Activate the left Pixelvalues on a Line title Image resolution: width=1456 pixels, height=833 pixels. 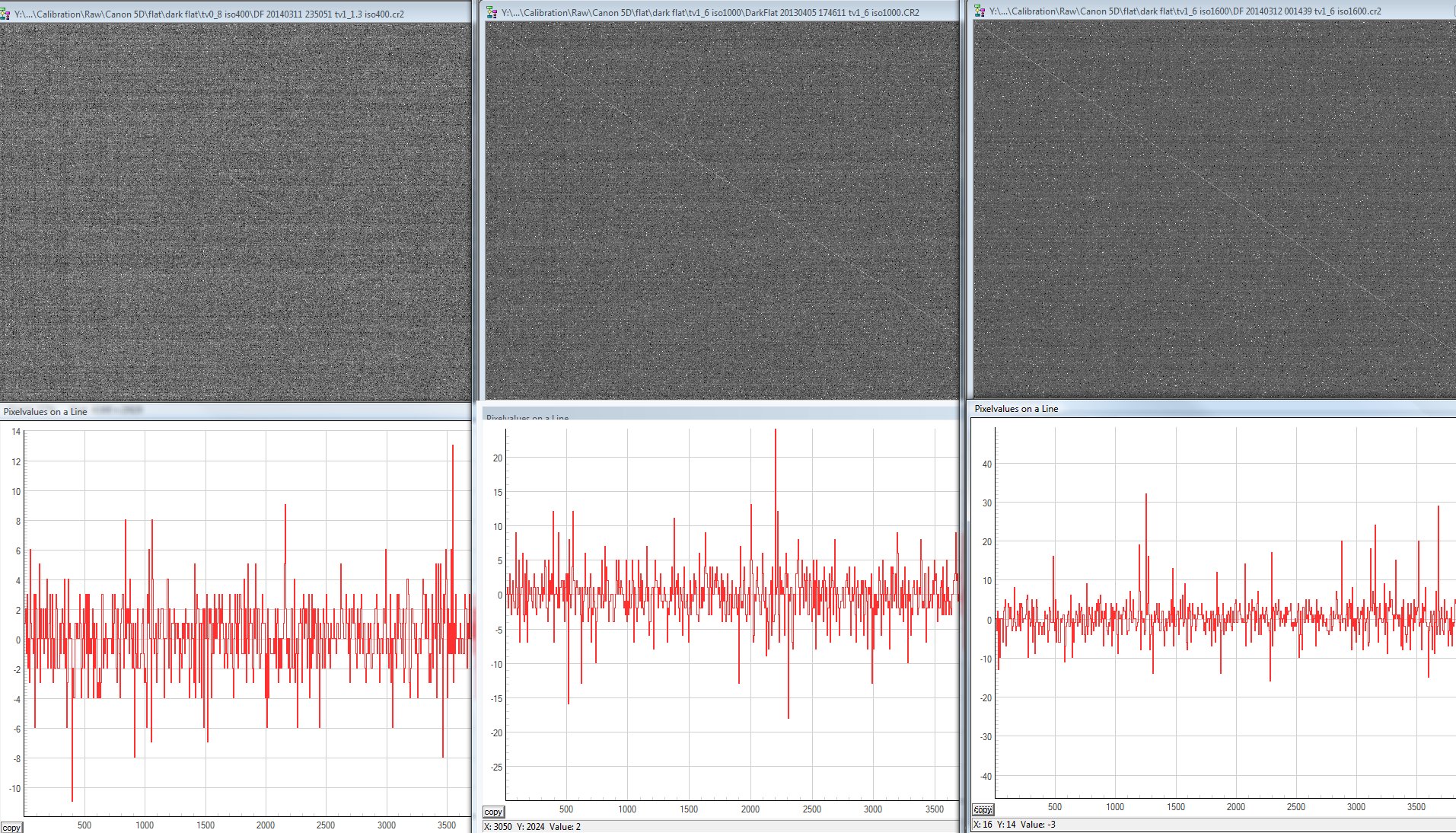(x=46, y=412)
